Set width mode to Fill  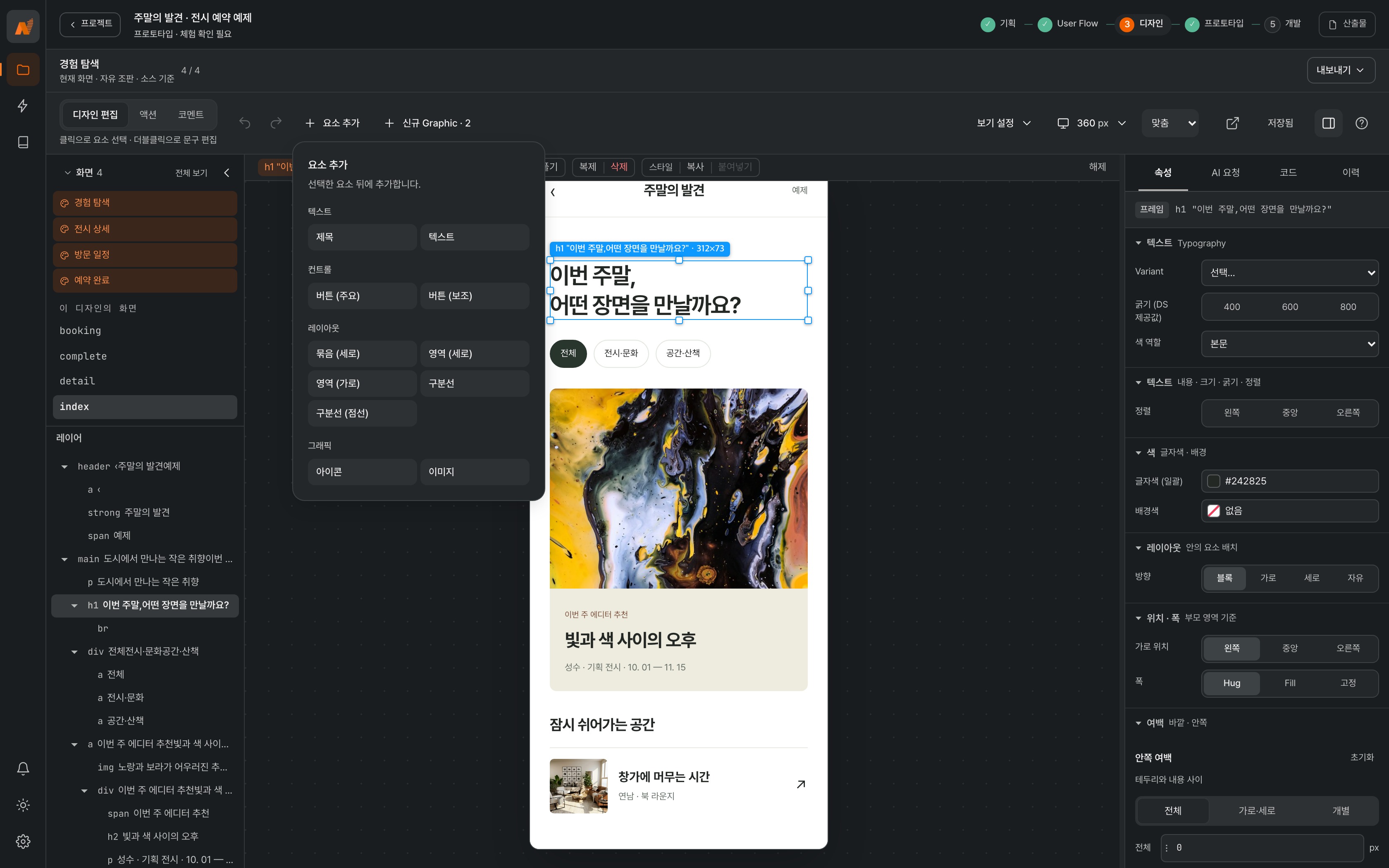[1290, 683]
